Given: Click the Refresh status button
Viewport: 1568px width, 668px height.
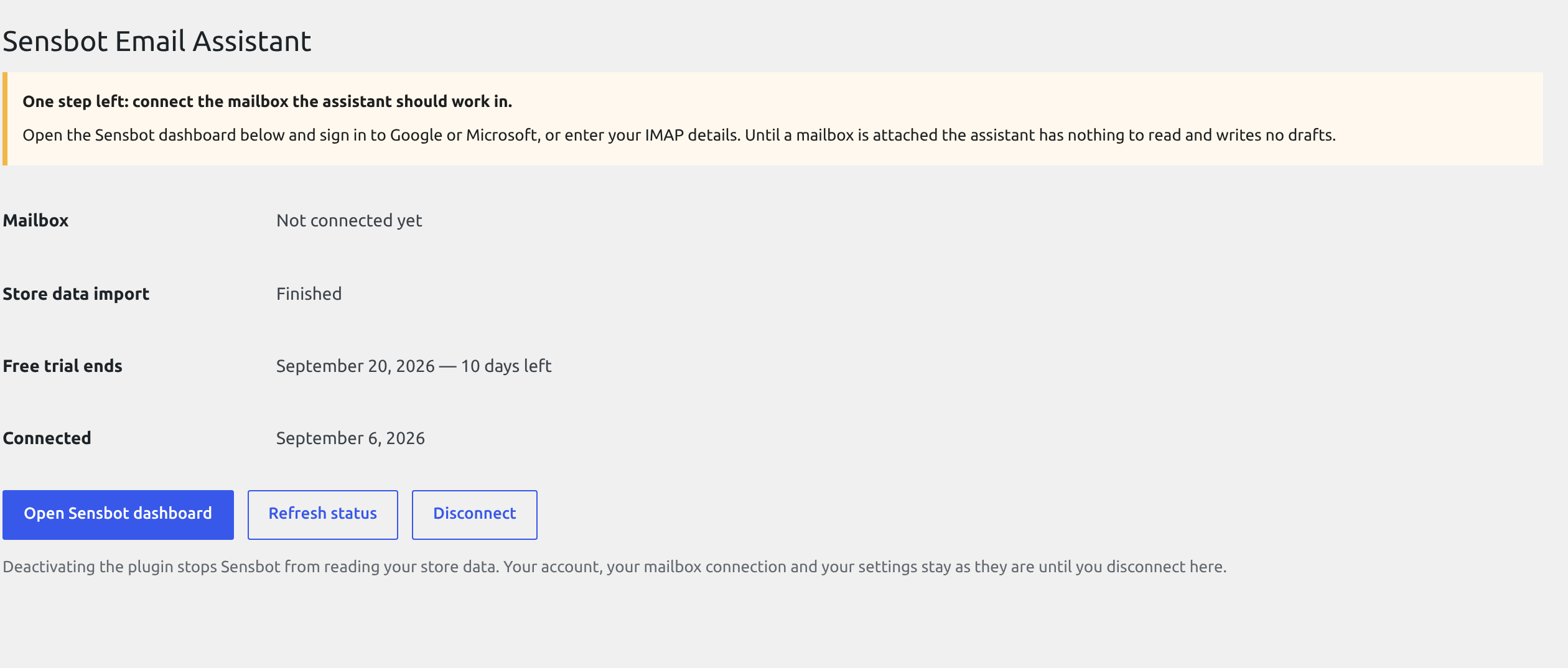Looking at the screenshot, I should (322, 514).
